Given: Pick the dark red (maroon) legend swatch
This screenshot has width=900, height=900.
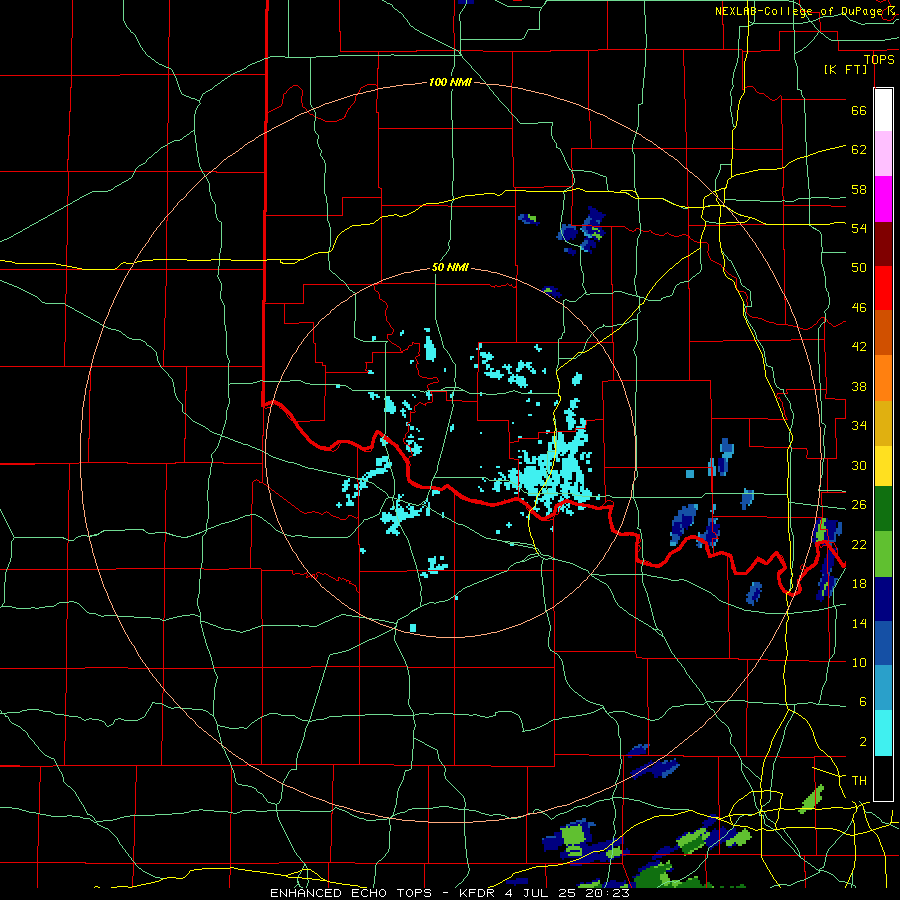Looking at the screenshot, I should pos(883,244).
